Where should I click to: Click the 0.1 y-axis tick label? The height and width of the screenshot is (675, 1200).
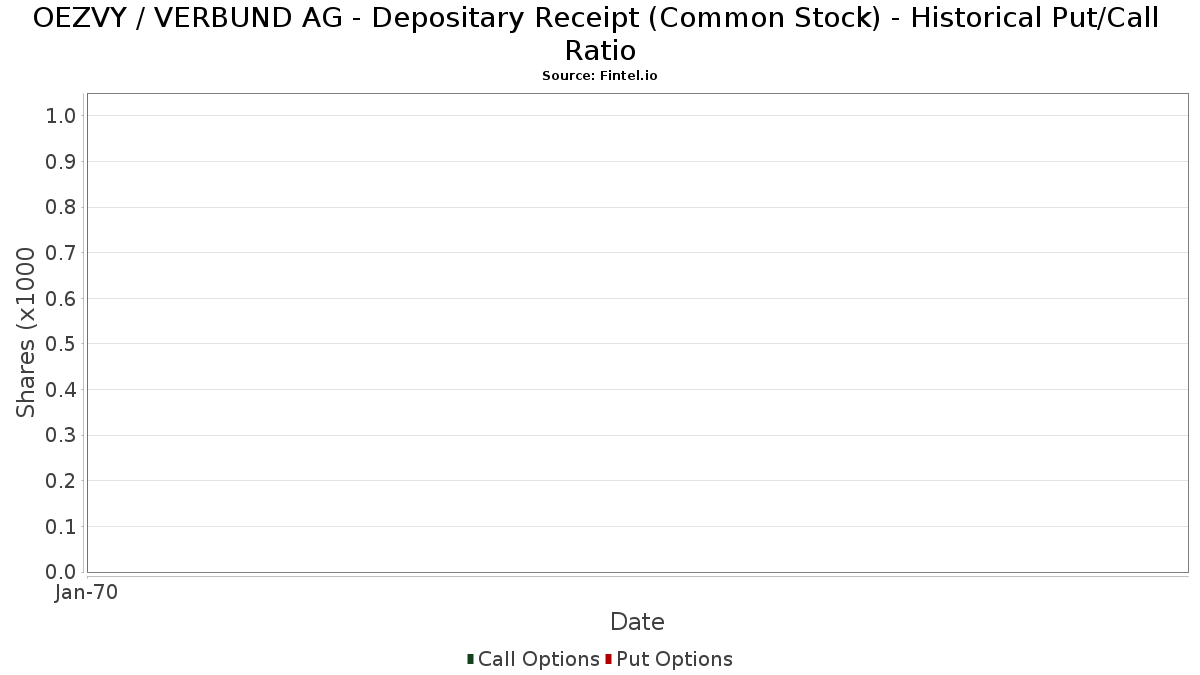[x=61, y=527]
